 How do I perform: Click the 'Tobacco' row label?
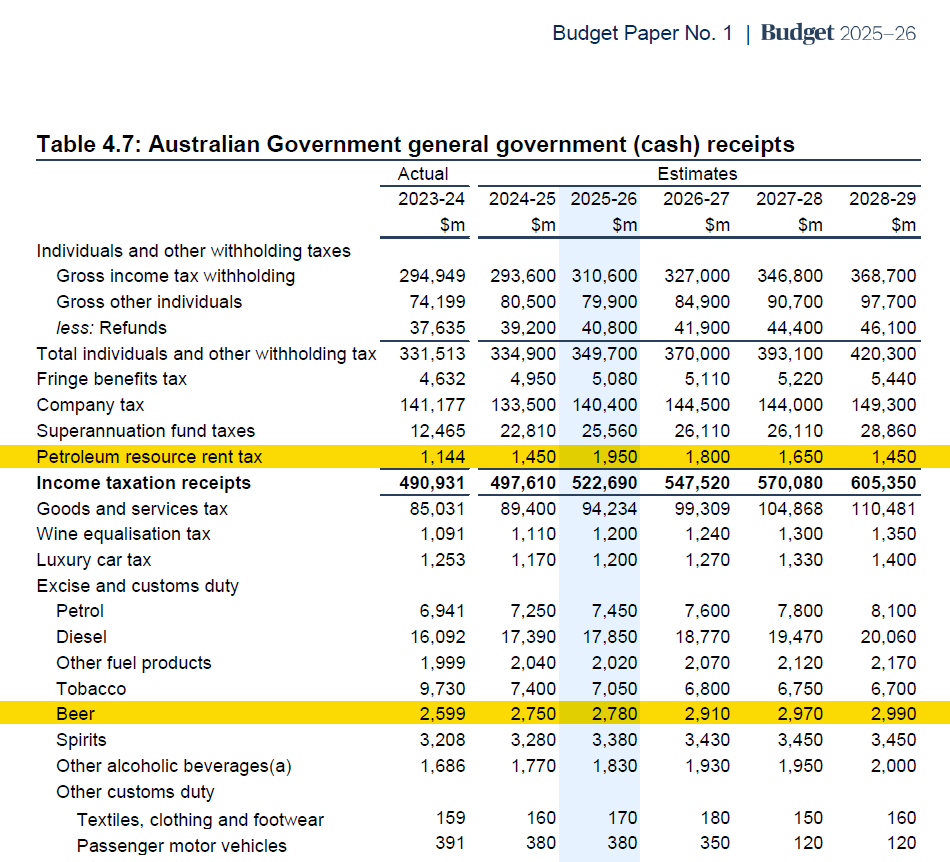pos(91,689)
